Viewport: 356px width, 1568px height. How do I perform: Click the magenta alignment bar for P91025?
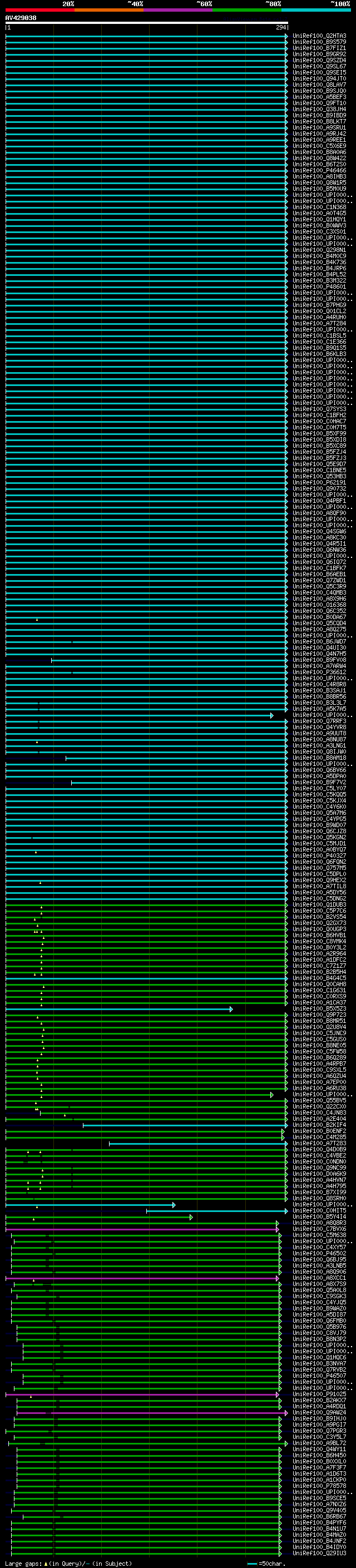(x=142, y=1394)
